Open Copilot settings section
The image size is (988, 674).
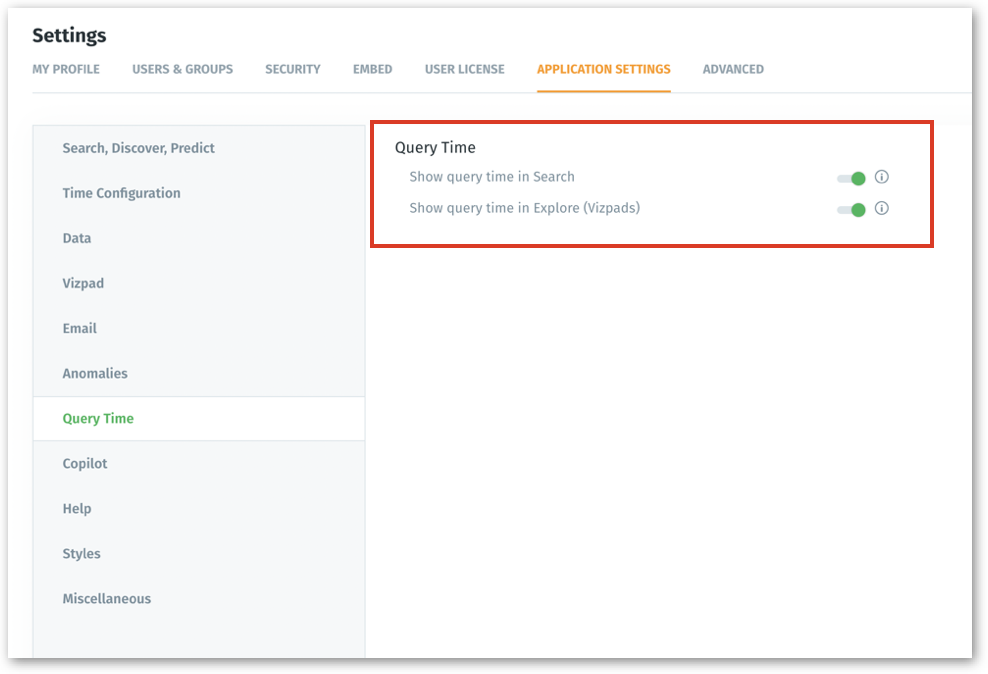coord(85,463)
